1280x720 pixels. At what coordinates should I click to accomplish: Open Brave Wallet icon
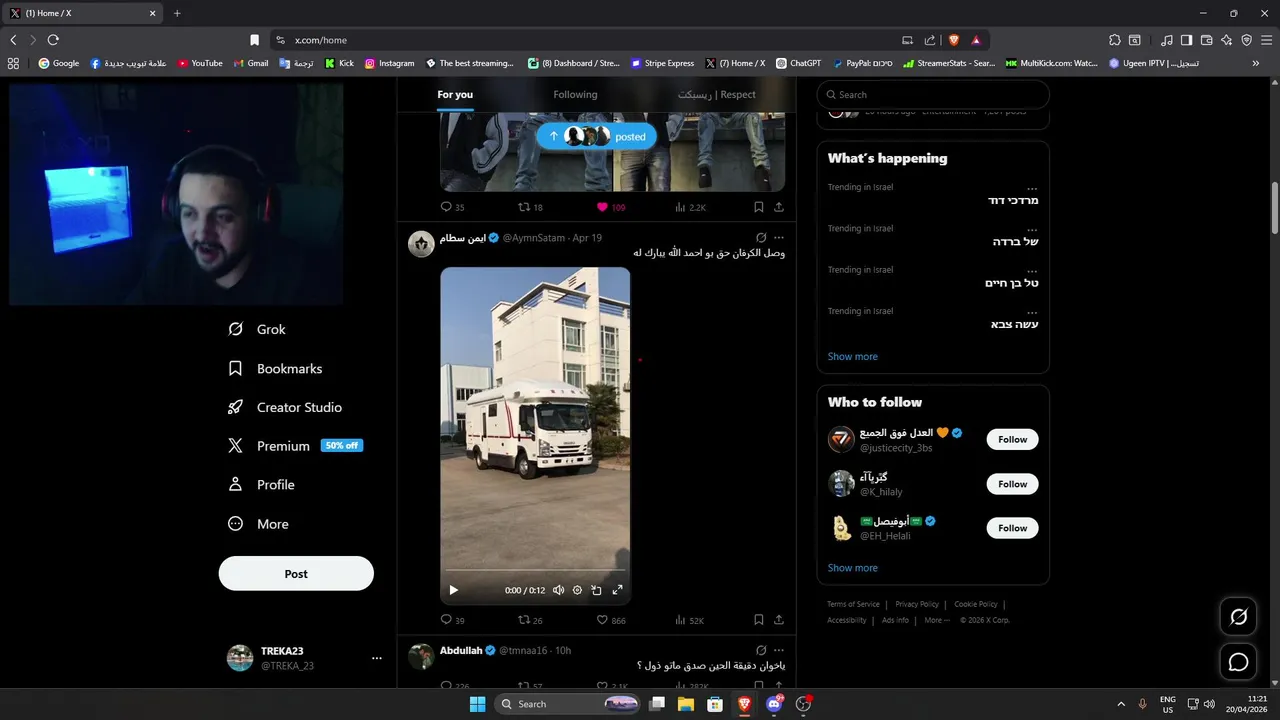click(1206, 40)
